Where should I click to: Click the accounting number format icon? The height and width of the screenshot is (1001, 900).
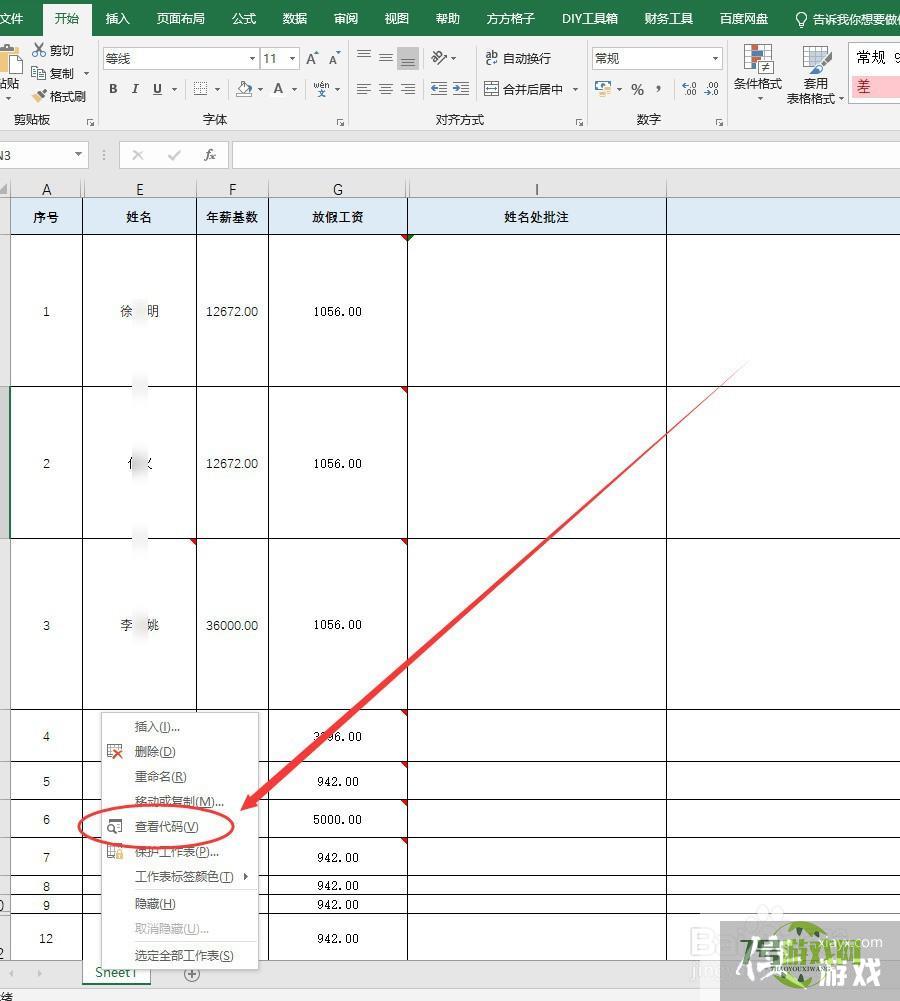[x=603, y=89]
